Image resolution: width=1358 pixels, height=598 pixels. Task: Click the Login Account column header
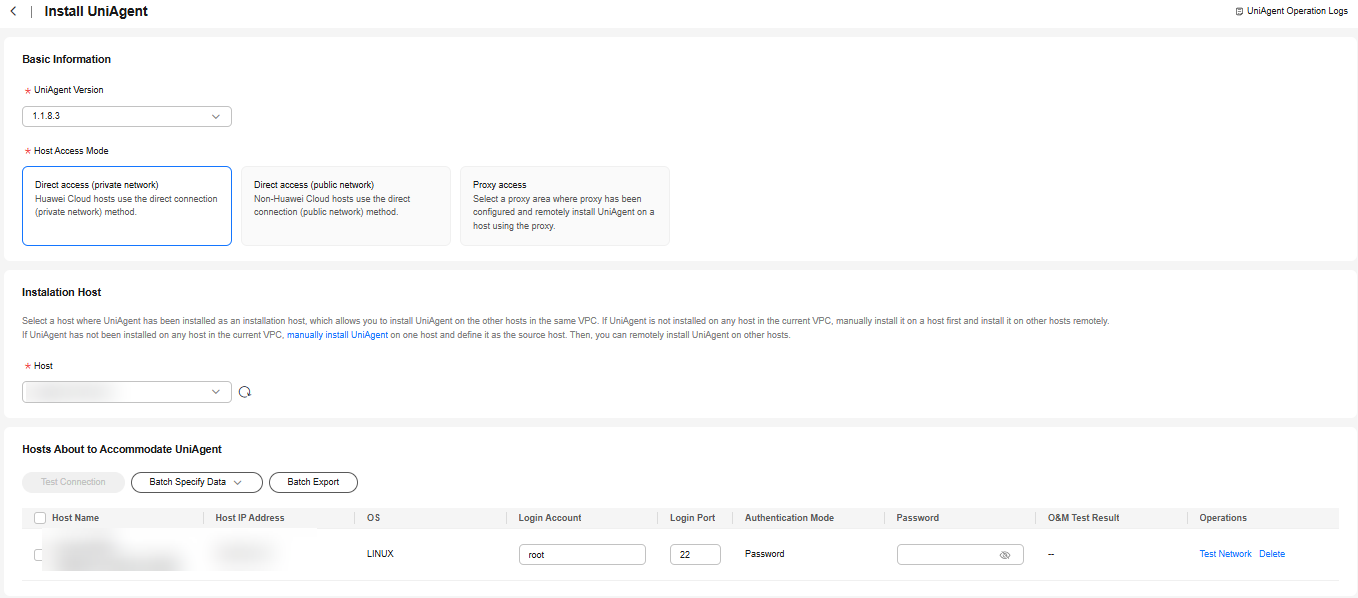550,518
